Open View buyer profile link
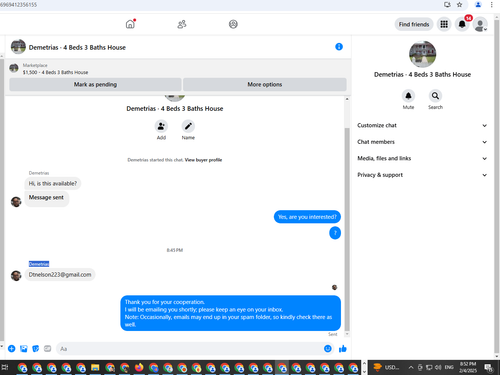The height and width of the screenshot is (375, 500). tap(203, 160)
